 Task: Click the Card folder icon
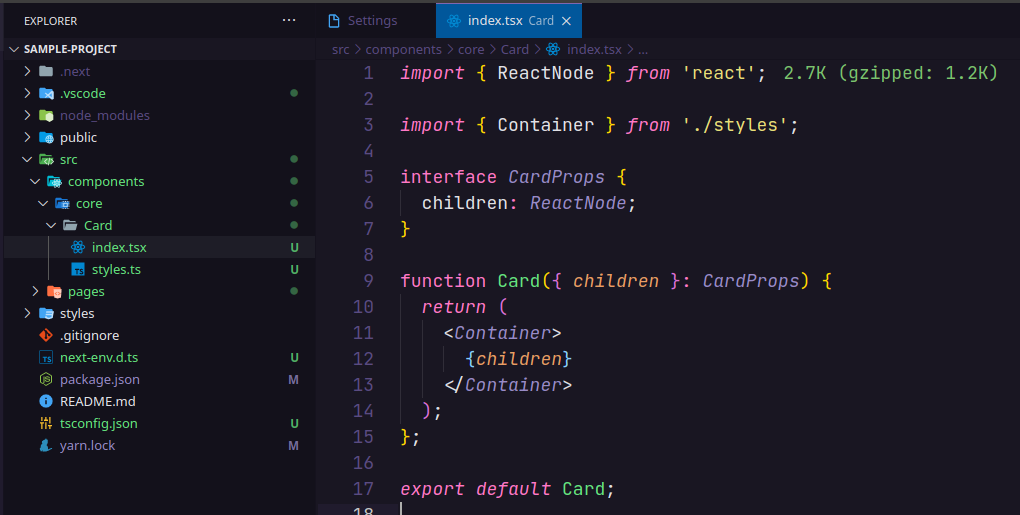70,226
